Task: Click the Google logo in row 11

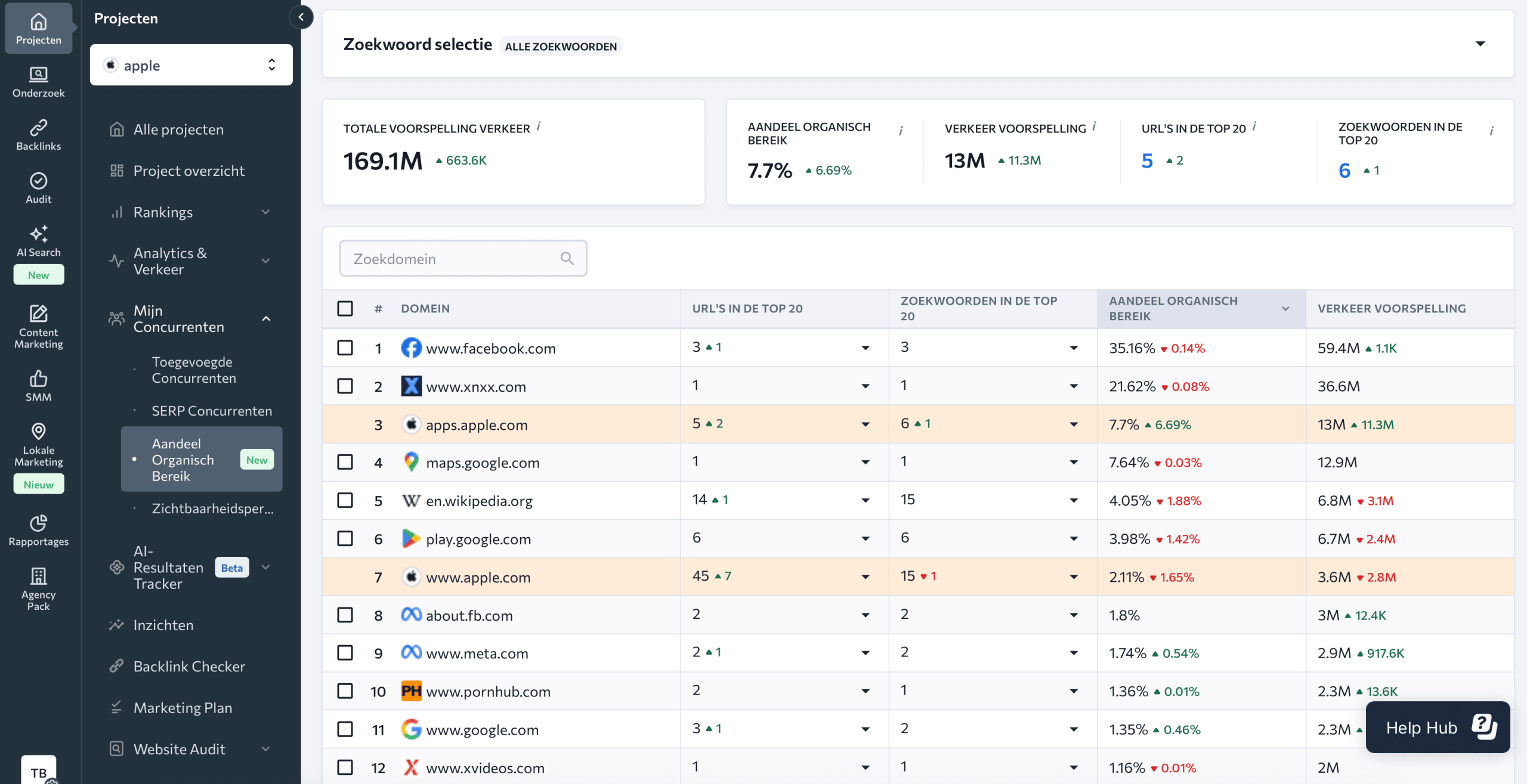Action: click(x=411, y=729)
